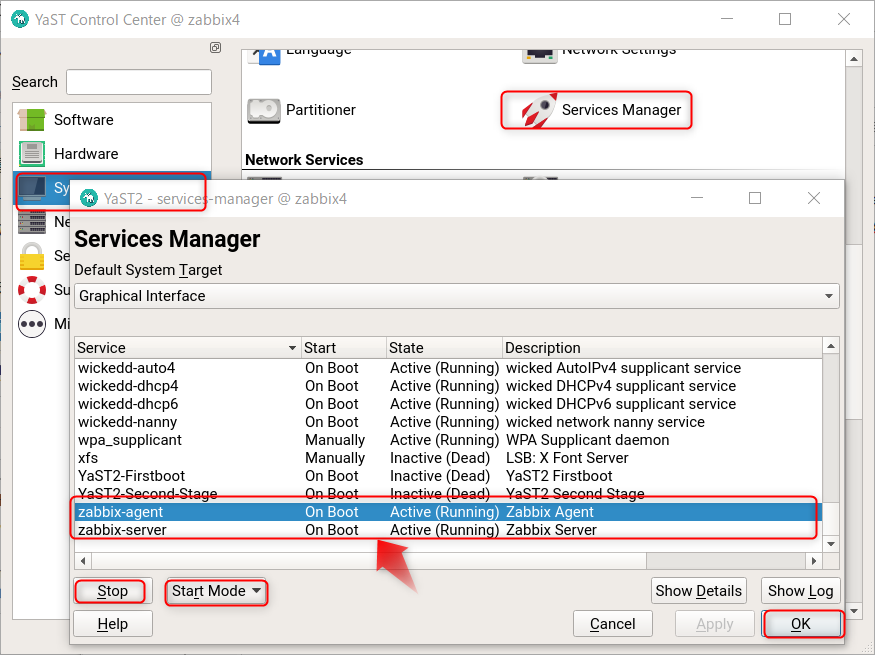Sort by the Description column header
This screenshot has width=875, height=655.
pos(662,348)
